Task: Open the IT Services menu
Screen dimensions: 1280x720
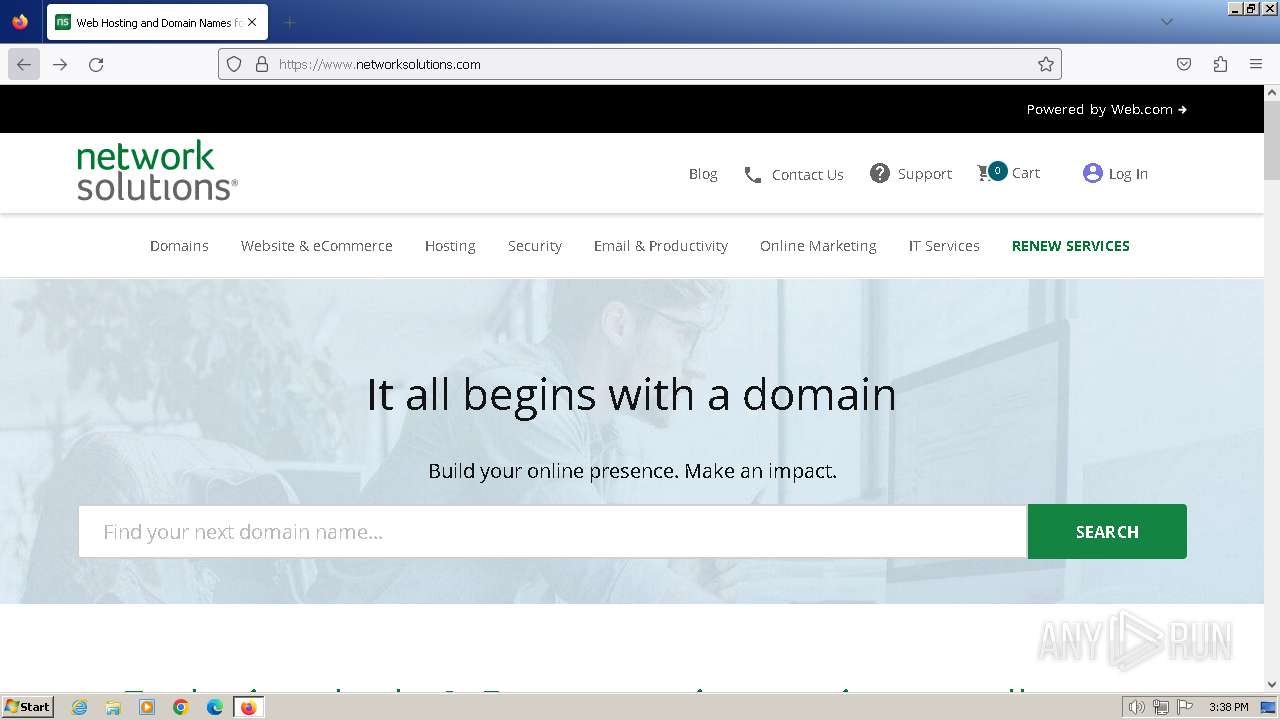Action: click(x=944, y=246)
